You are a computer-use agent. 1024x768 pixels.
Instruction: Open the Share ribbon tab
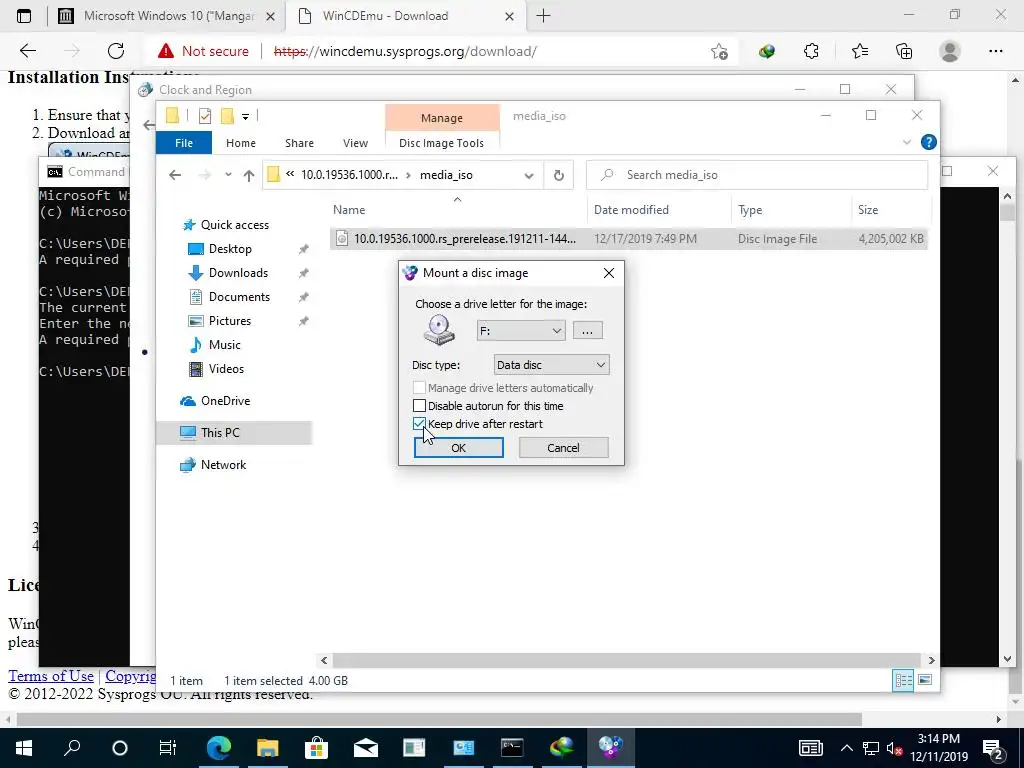pyautogui.click(x=299, y=143)
